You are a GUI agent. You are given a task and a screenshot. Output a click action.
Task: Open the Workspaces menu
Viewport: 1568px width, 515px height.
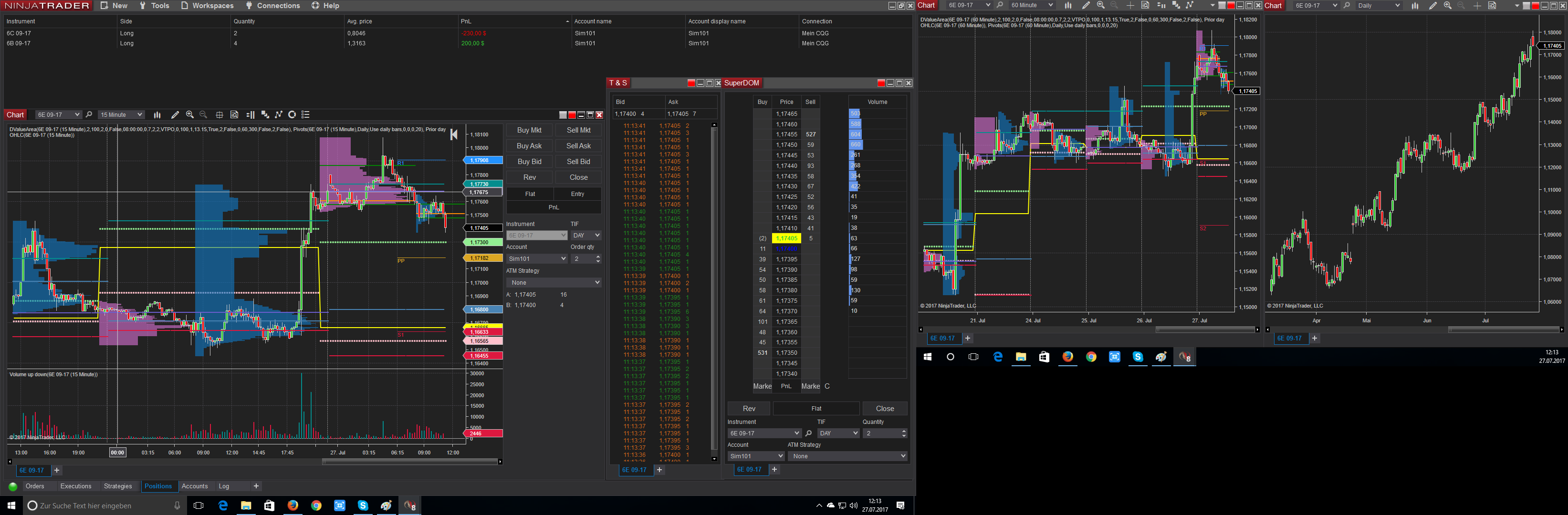(207, 5)
